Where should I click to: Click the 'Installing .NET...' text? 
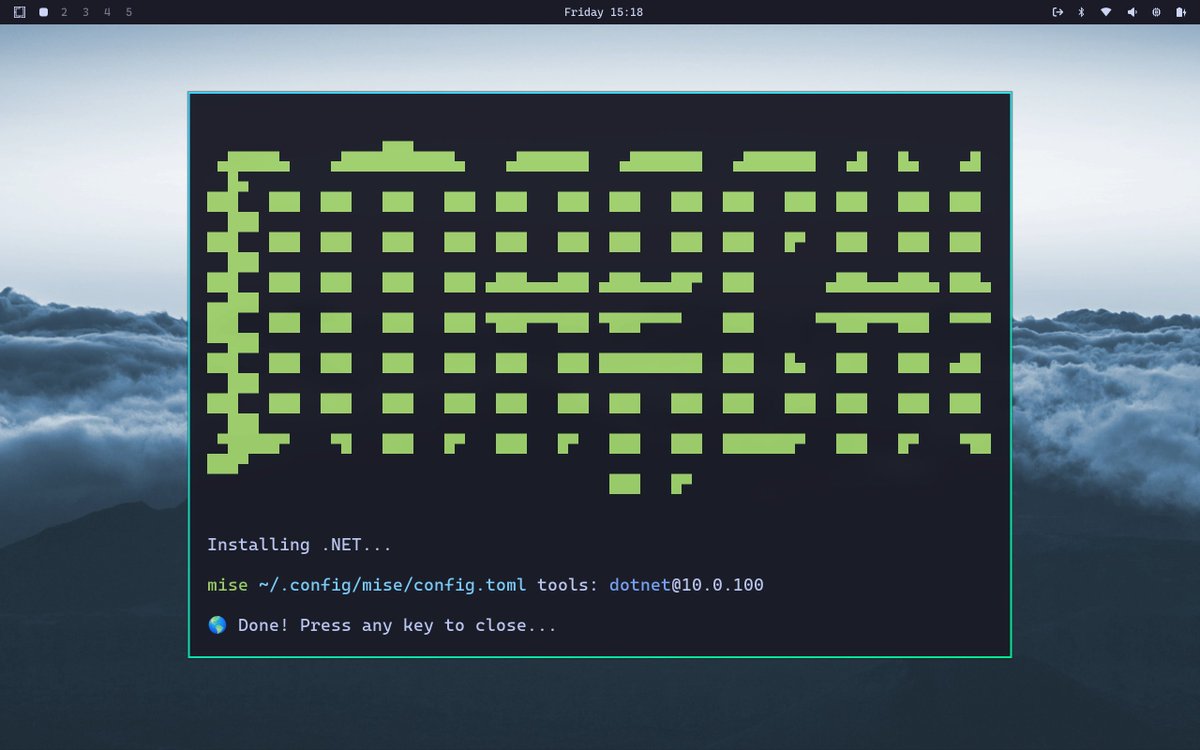coord(299,545)
